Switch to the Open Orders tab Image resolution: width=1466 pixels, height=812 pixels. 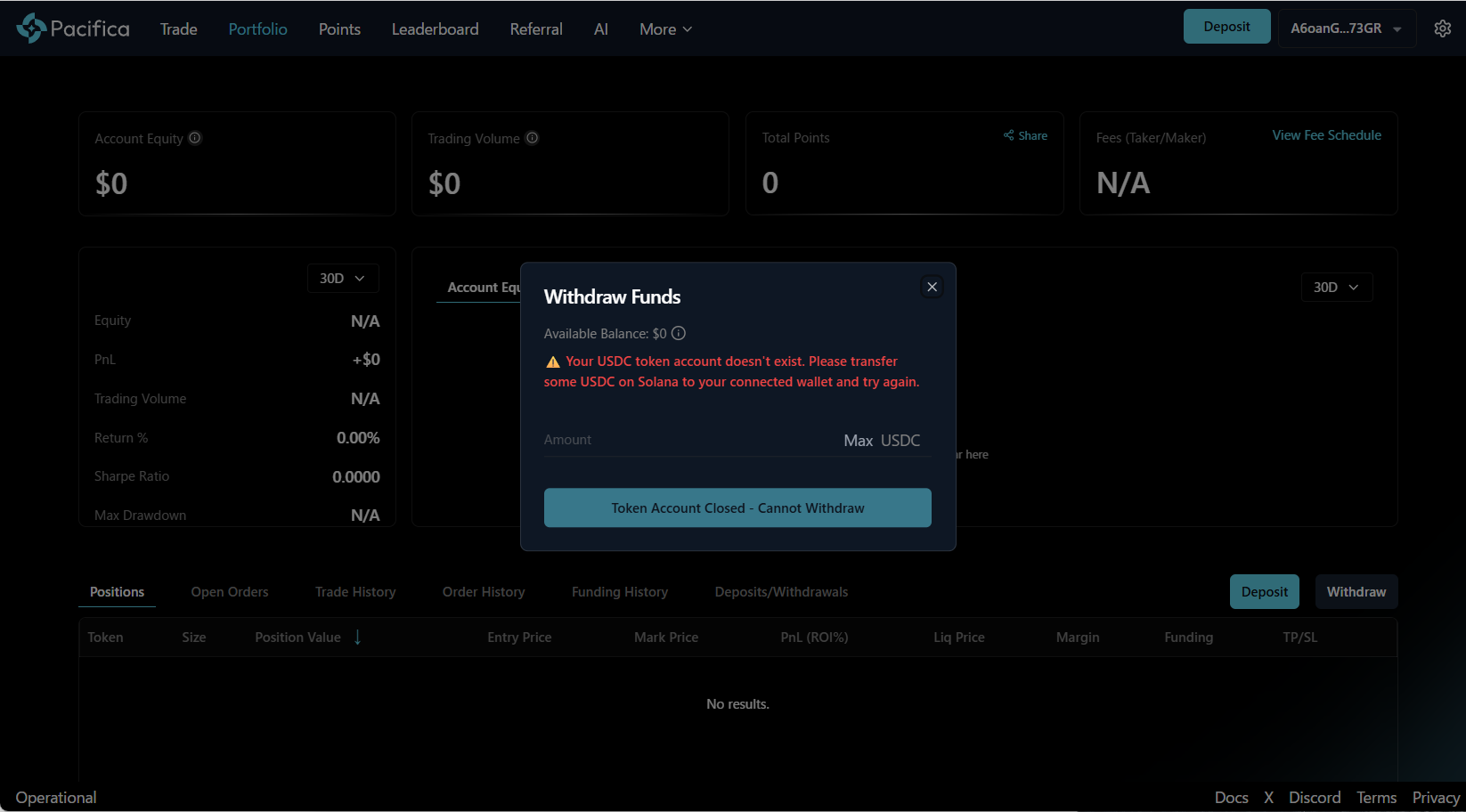pyautogui.click(x=229, y=592)
